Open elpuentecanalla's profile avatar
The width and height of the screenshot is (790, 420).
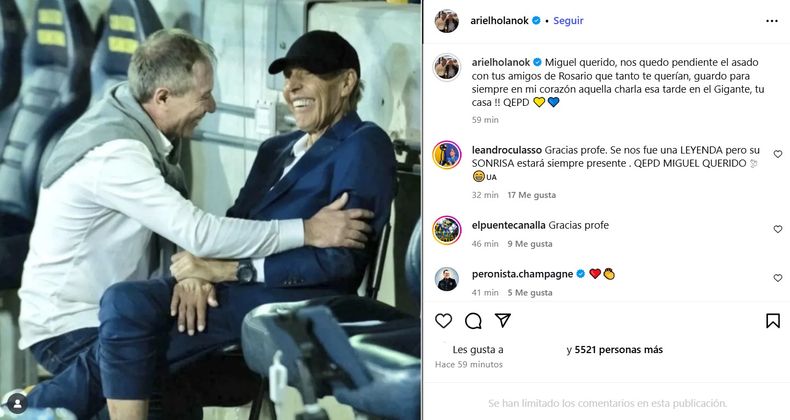[447, 230]
